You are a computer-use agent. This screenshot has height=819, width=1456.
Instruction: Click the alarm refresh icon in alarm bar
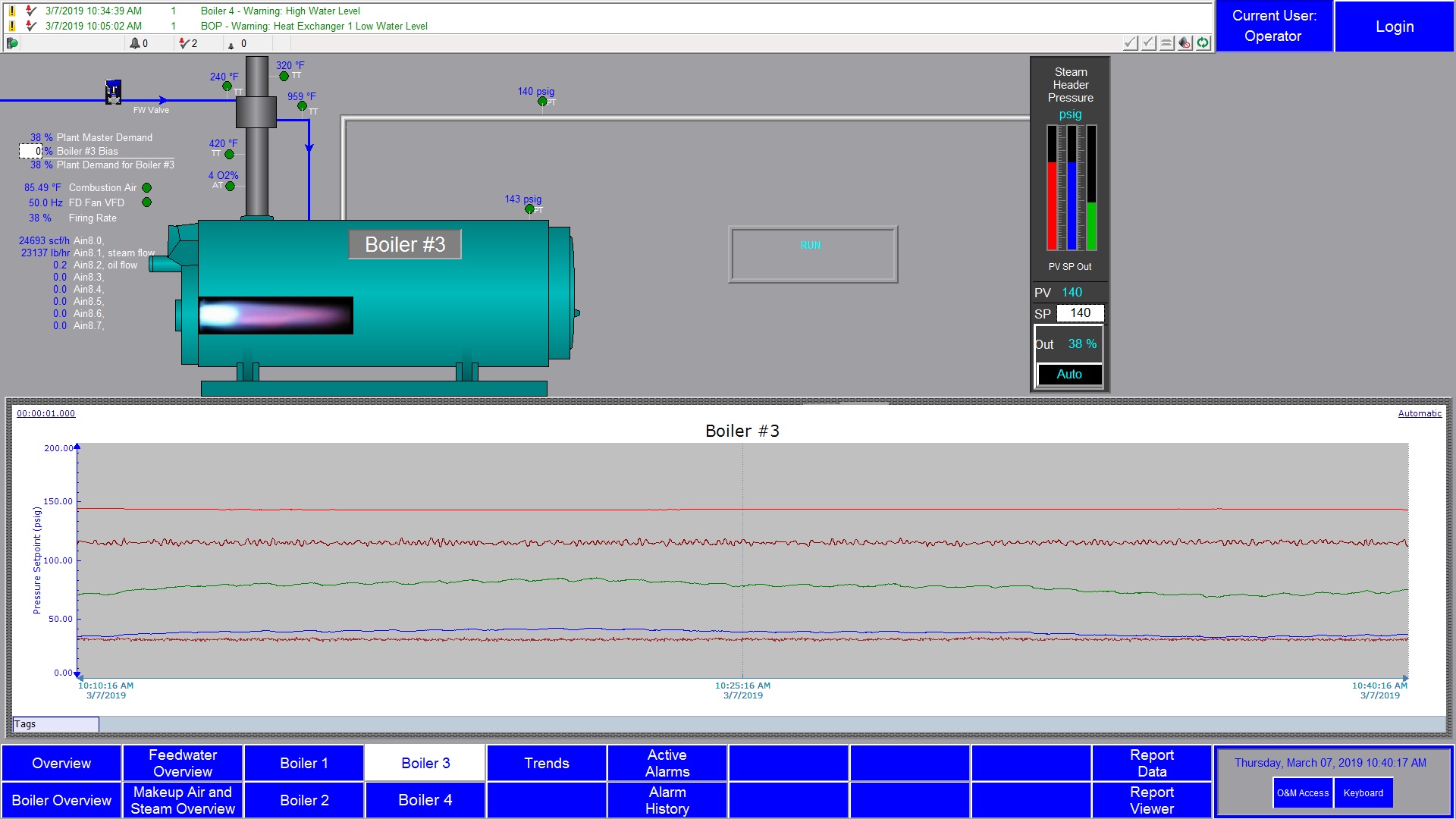(1203, 43)
